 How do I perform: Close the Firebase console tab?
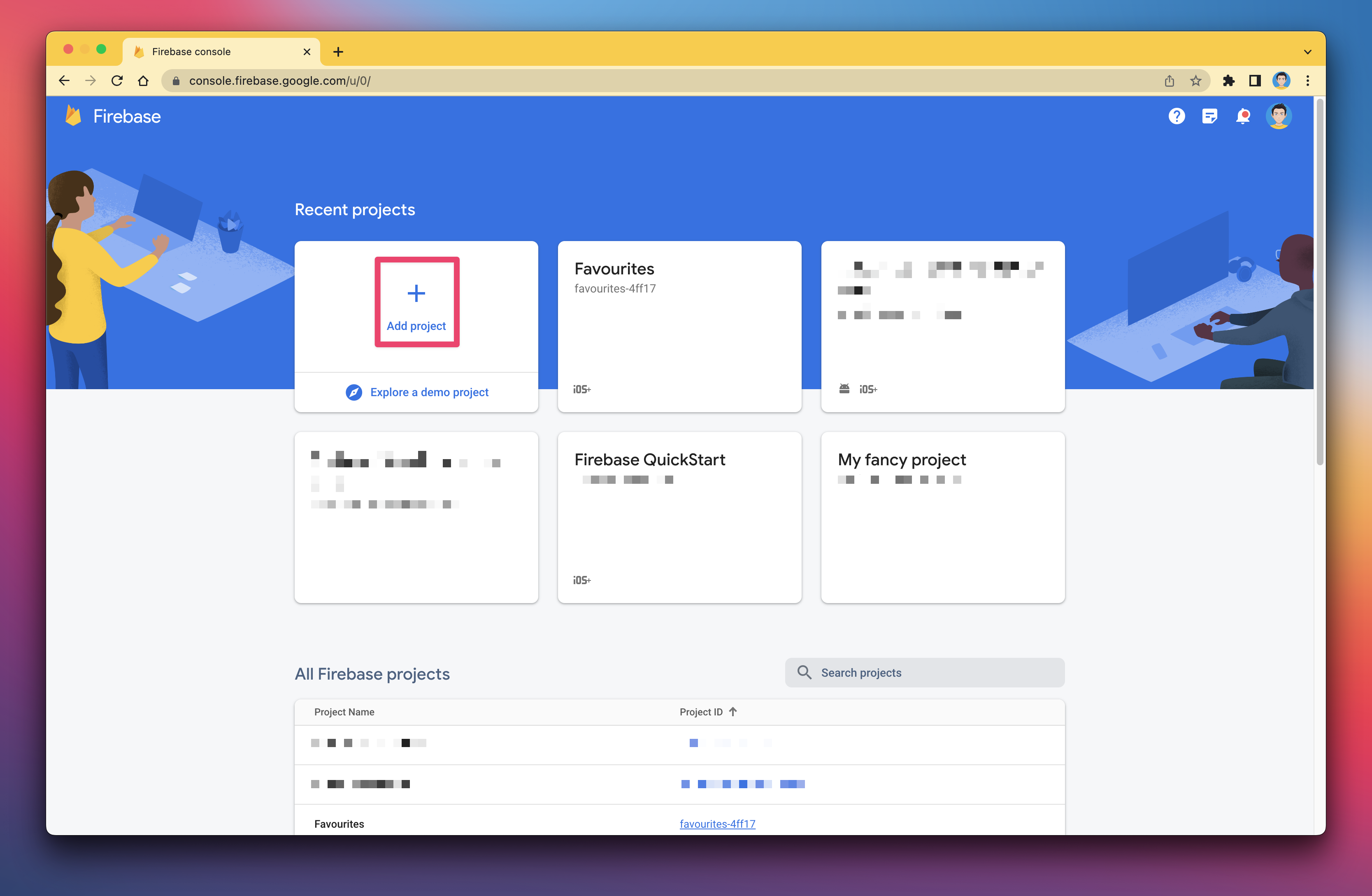307,52
